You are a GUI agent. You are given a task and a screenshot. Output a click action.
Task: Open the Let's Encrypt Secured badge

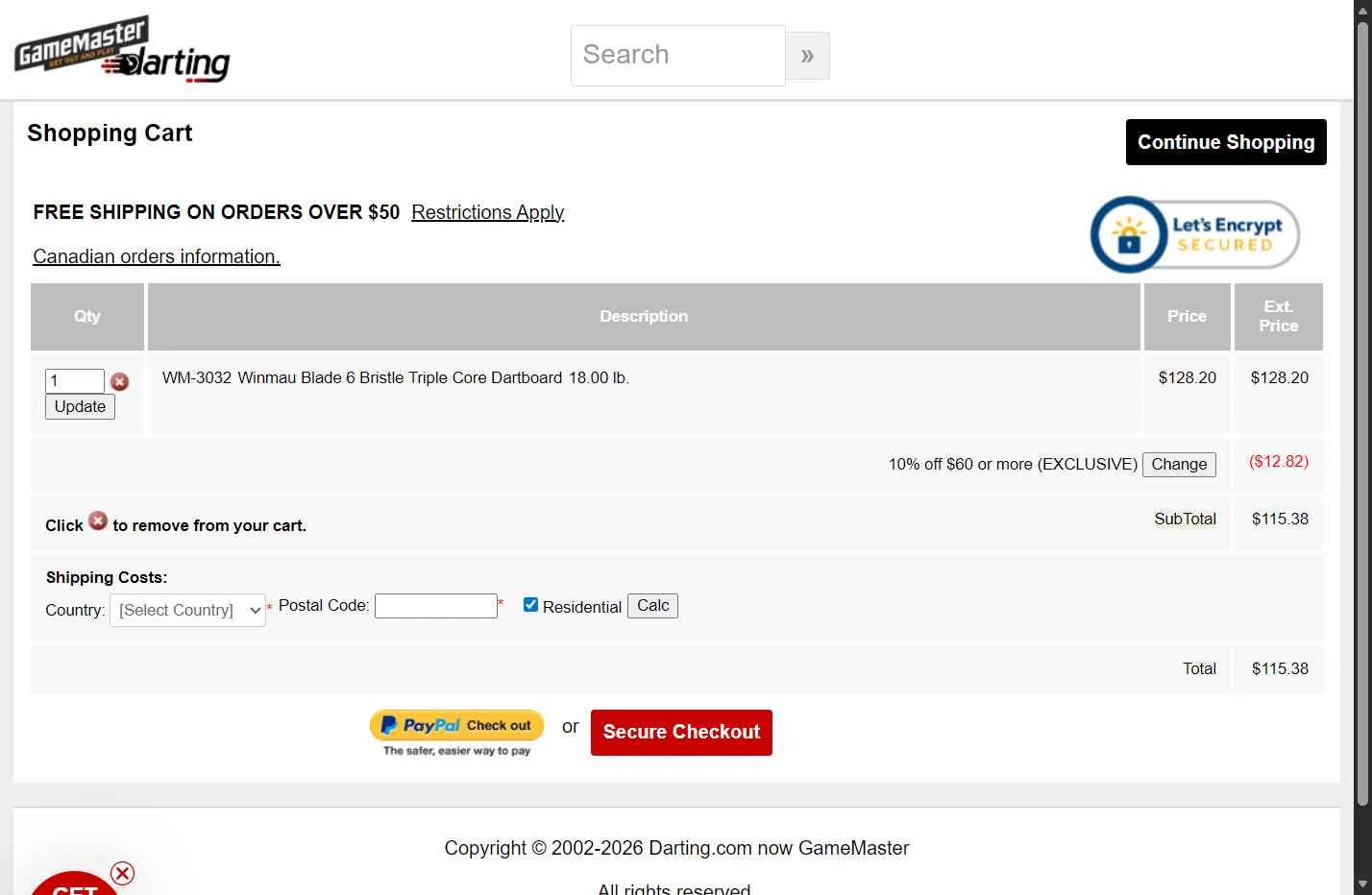1195,234
